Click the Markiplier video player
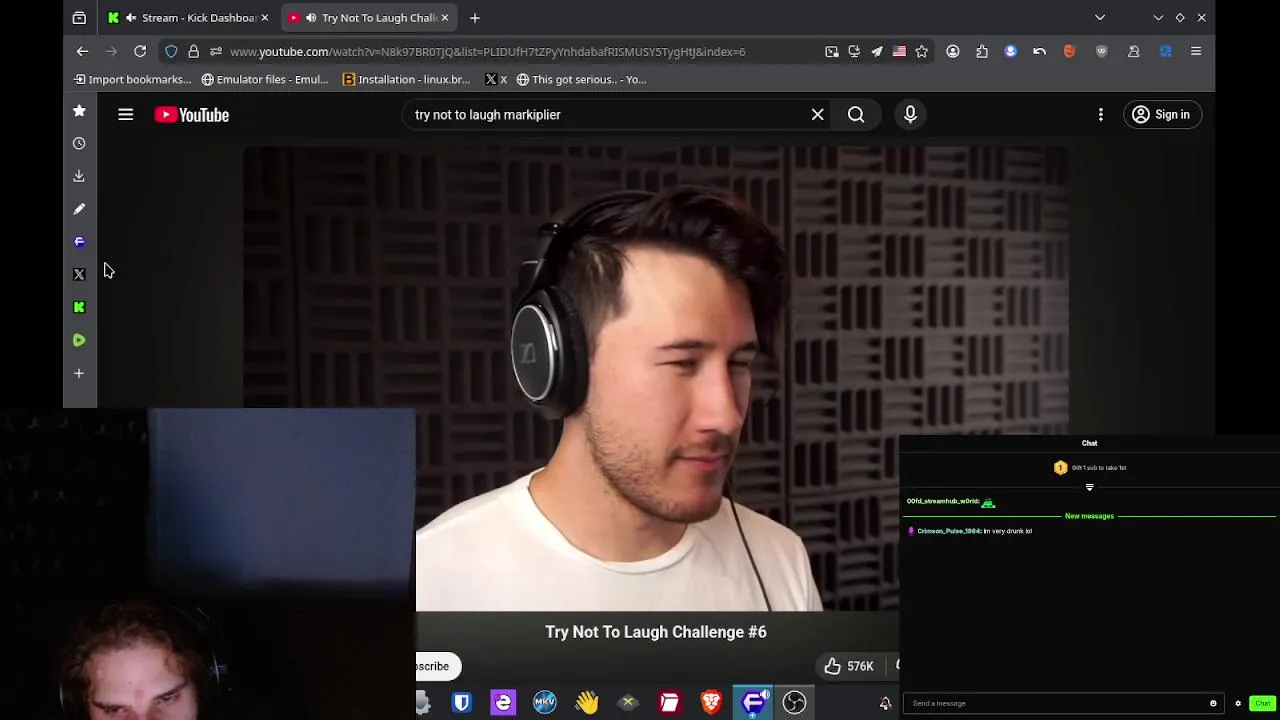 coord(656,378)
